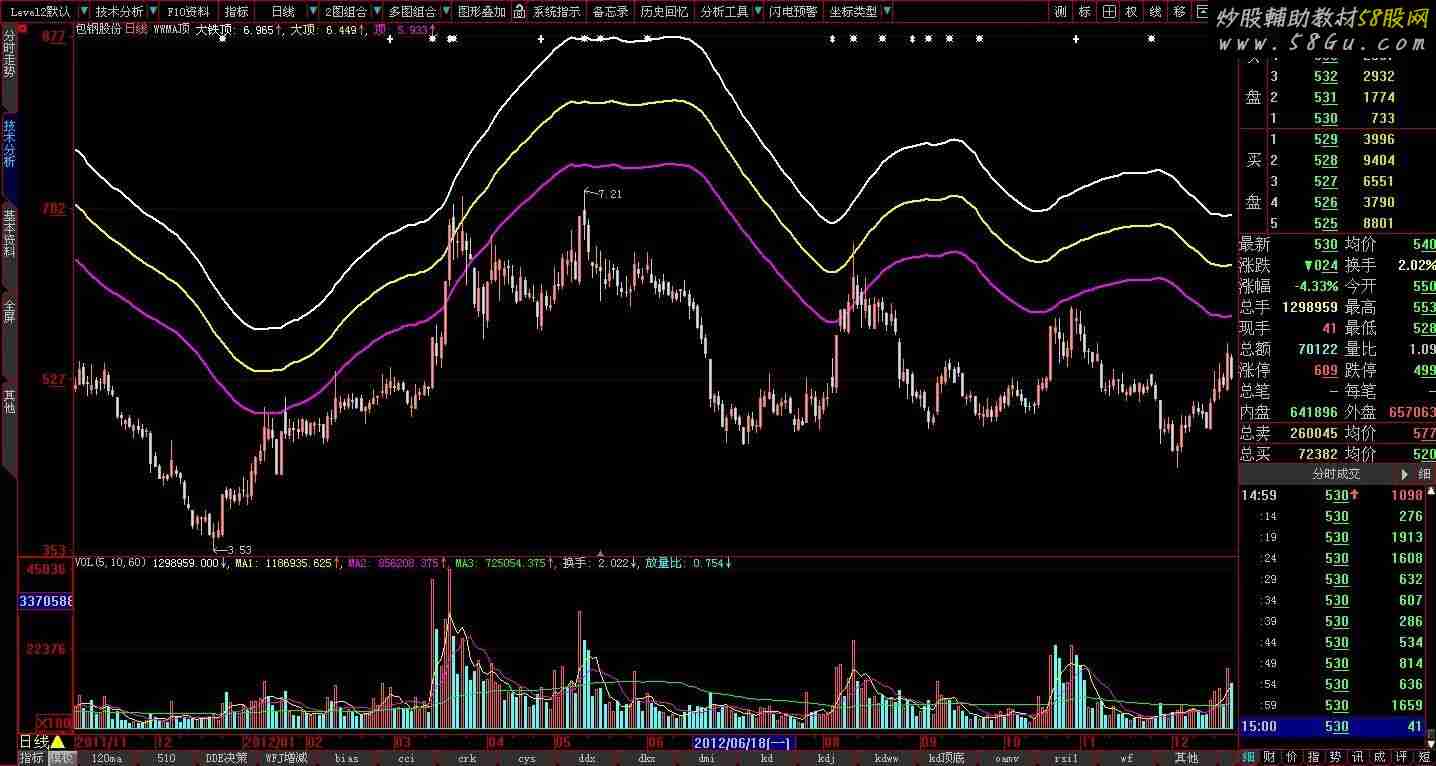Switch to 分时走势 side tab
Viewport: 1436px width, 766px height.
(x=9, y=56)
